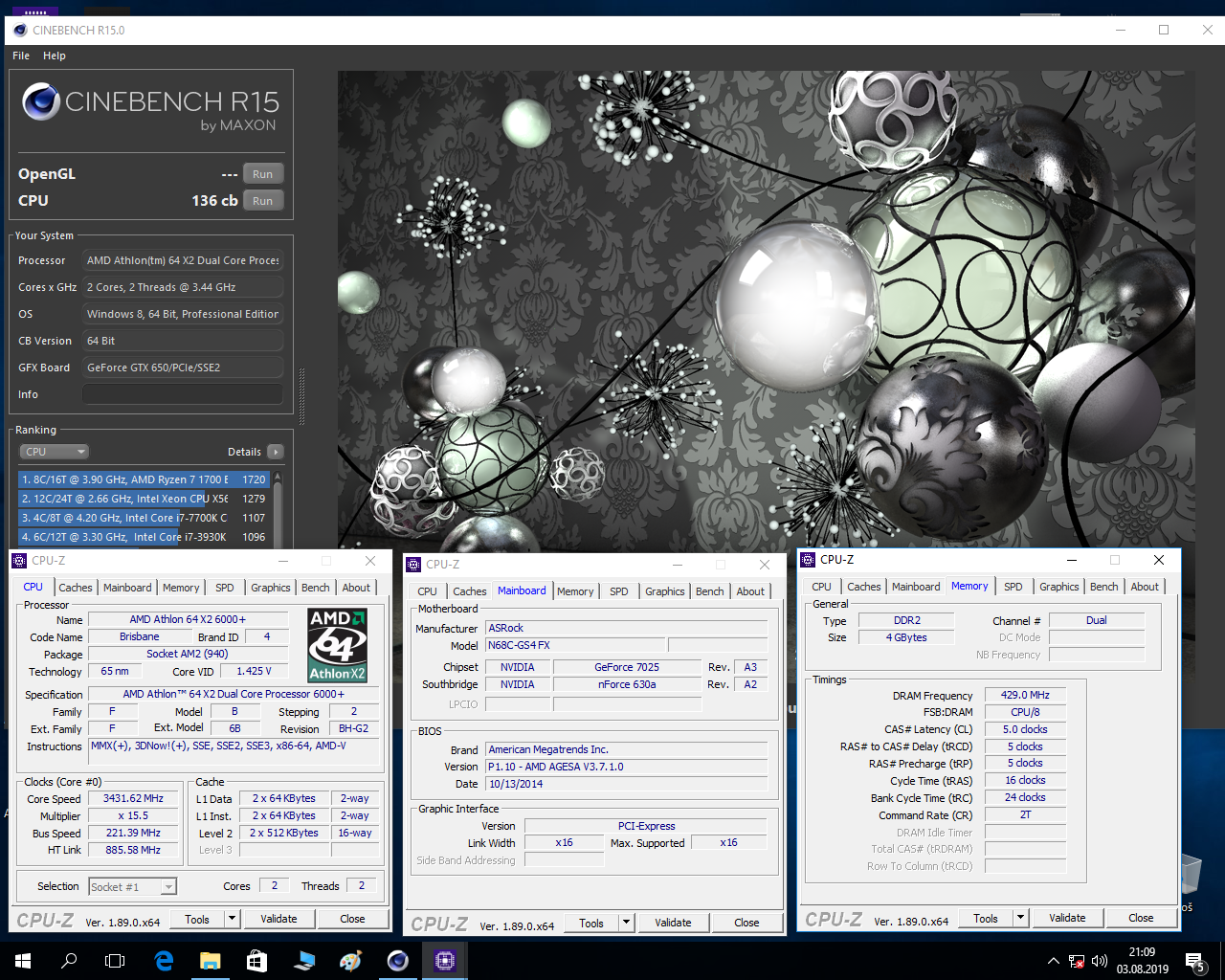Expand Tools dropdown arrow in left CPU-Z

click(x=232, y=919)
